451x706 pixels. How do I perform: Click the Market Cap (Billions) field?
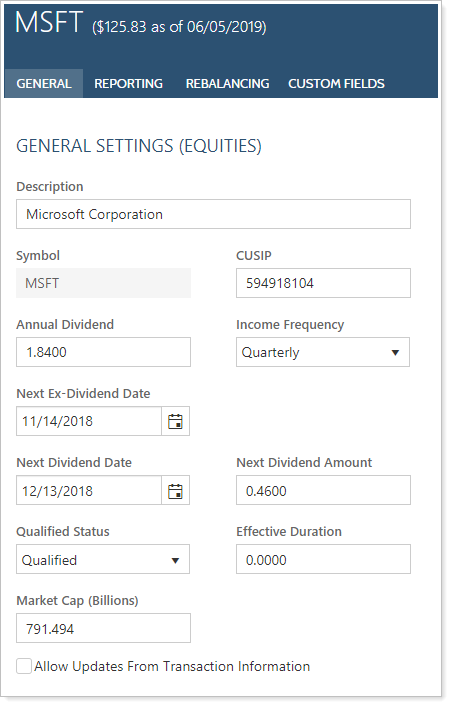click(x=104, y=628)
